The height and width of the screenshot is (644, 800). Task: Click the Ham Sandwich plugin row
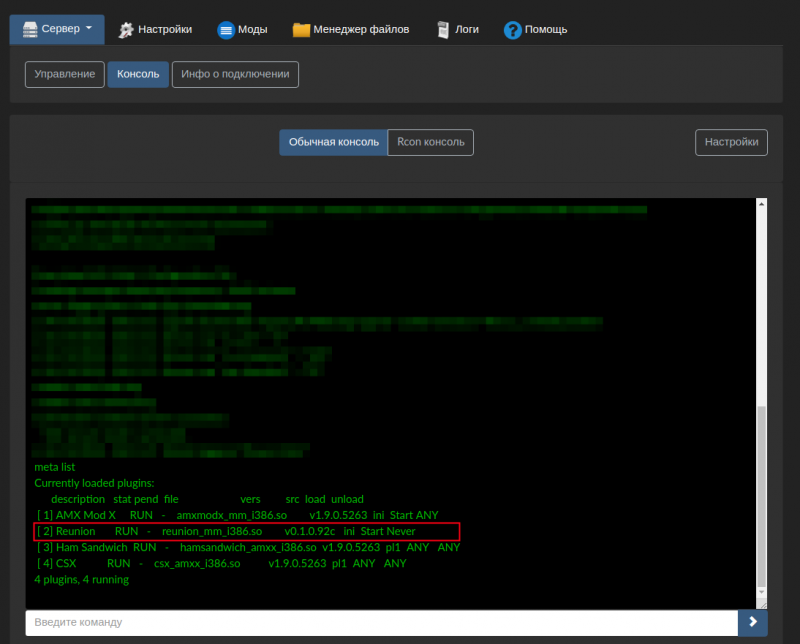coord(248,548)
